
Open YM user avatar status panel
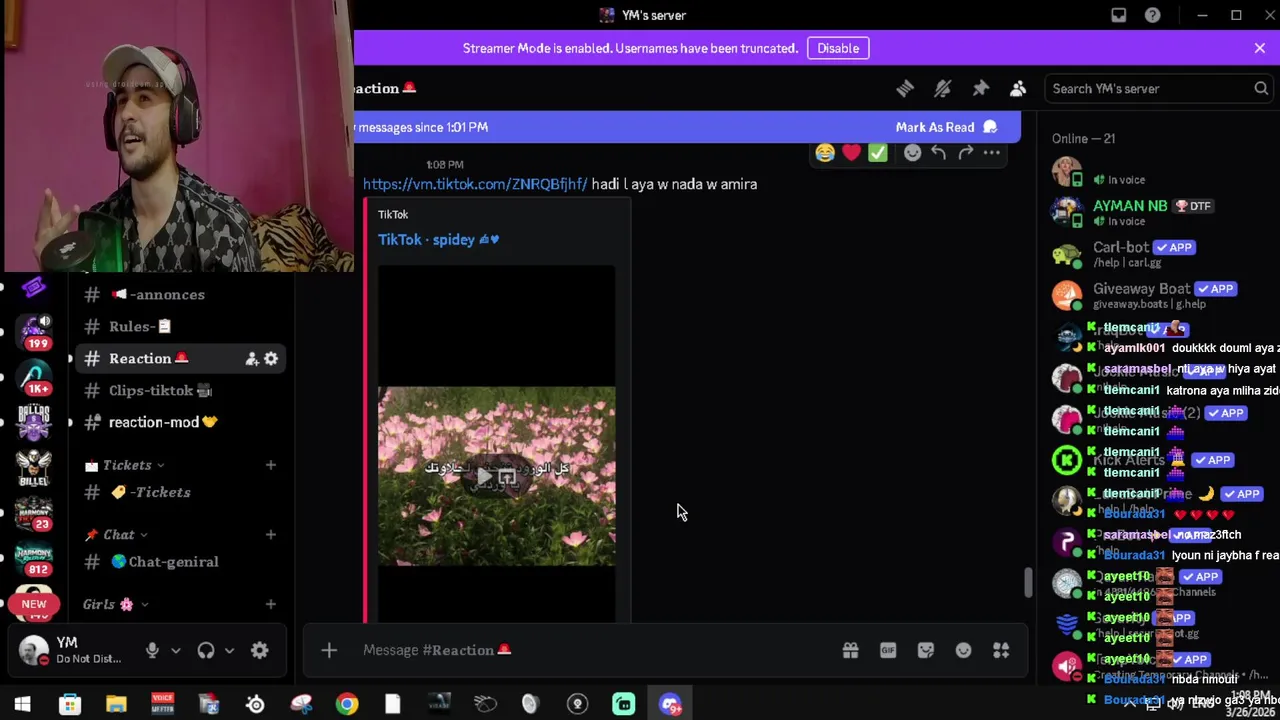pos(34,650)
